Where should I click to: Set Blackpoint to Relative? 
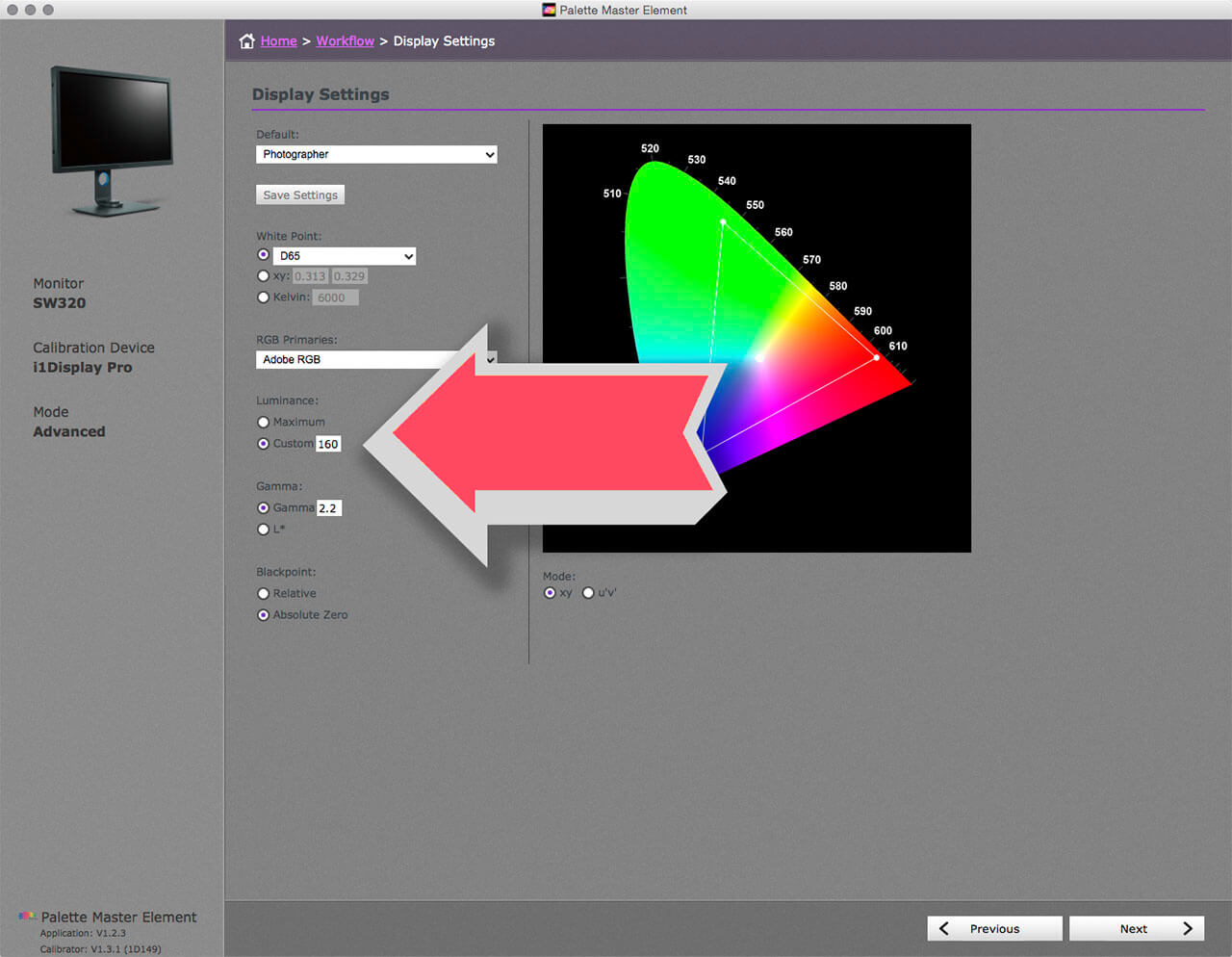click(263, 593)
